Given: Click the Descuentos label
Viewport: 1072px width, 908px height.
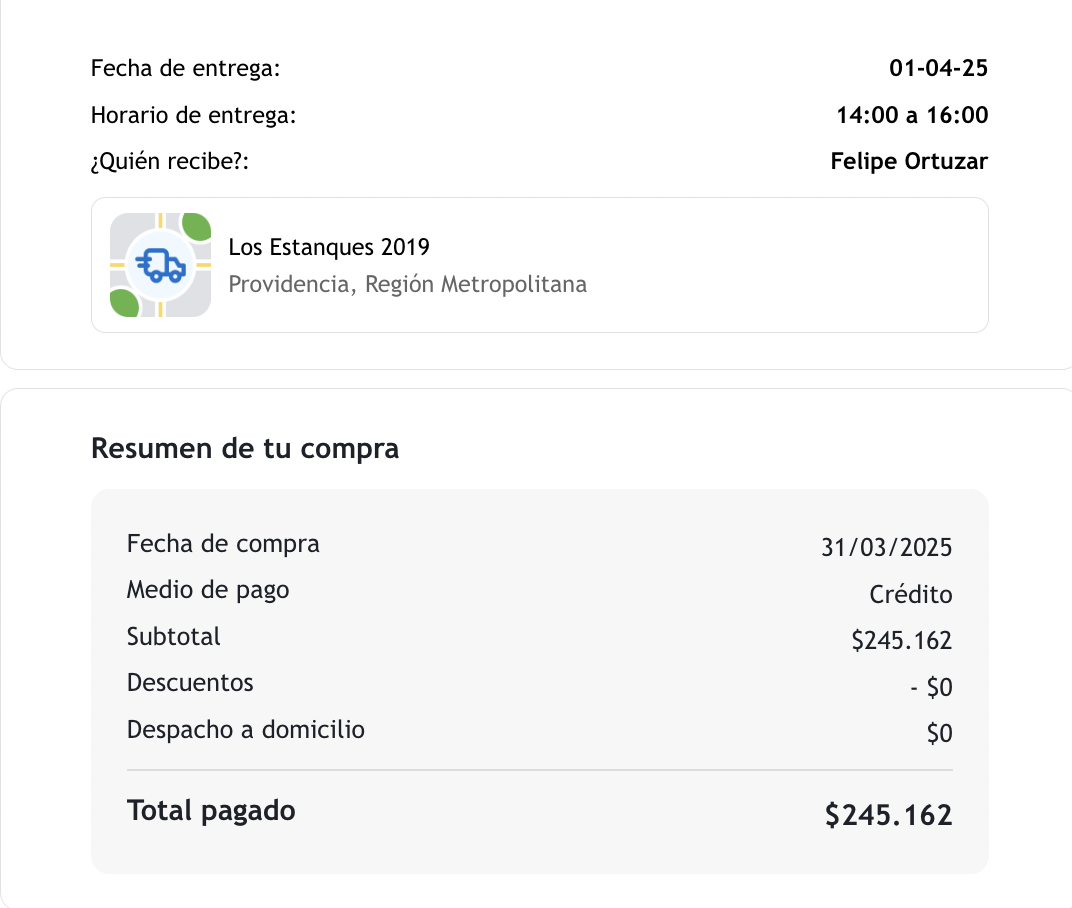Looking at the screenshot, I should click(x=190, y=683).
